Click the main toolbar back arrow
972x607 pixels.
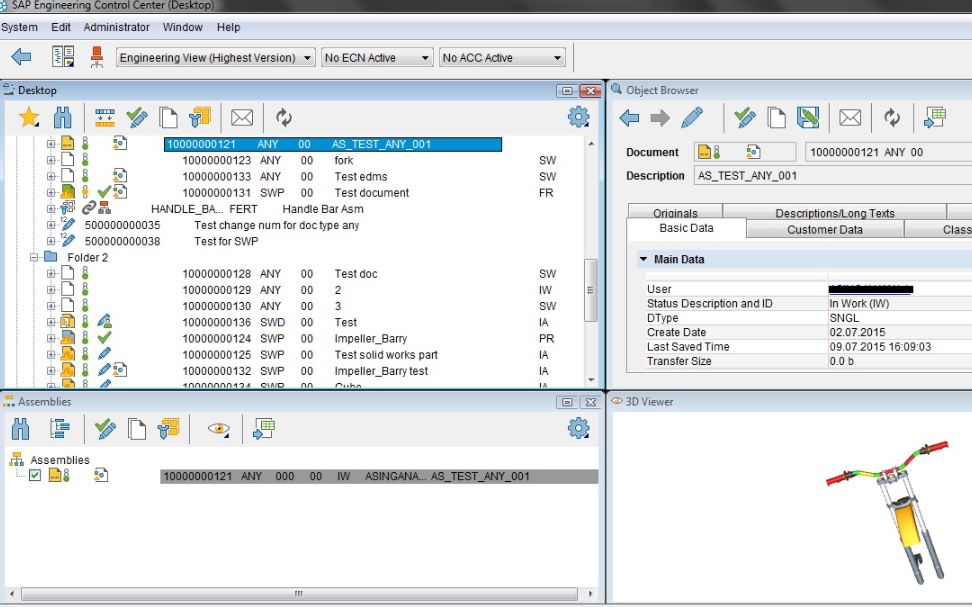coord(21,57)
